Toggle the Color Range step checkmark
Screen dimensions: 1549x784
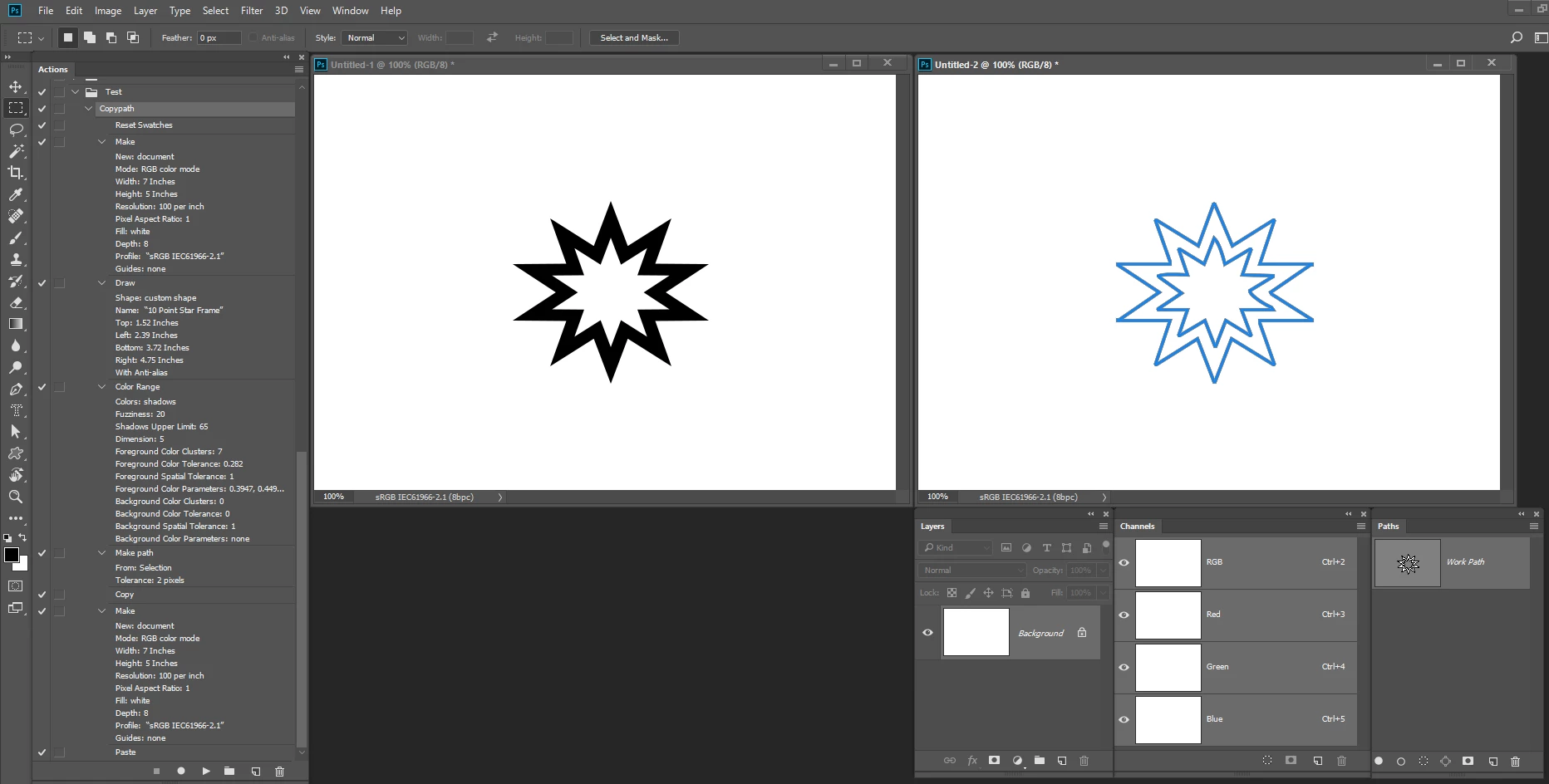[42, 387]
